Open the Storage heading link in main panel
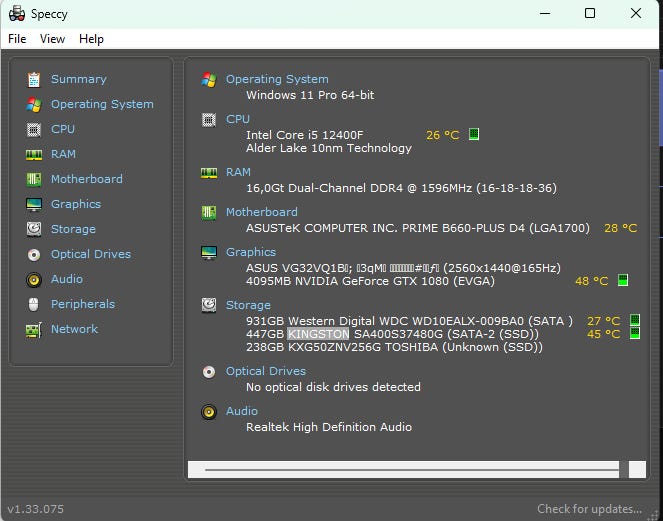The width and height of the screenshot is (663, 521). point(248,305)
